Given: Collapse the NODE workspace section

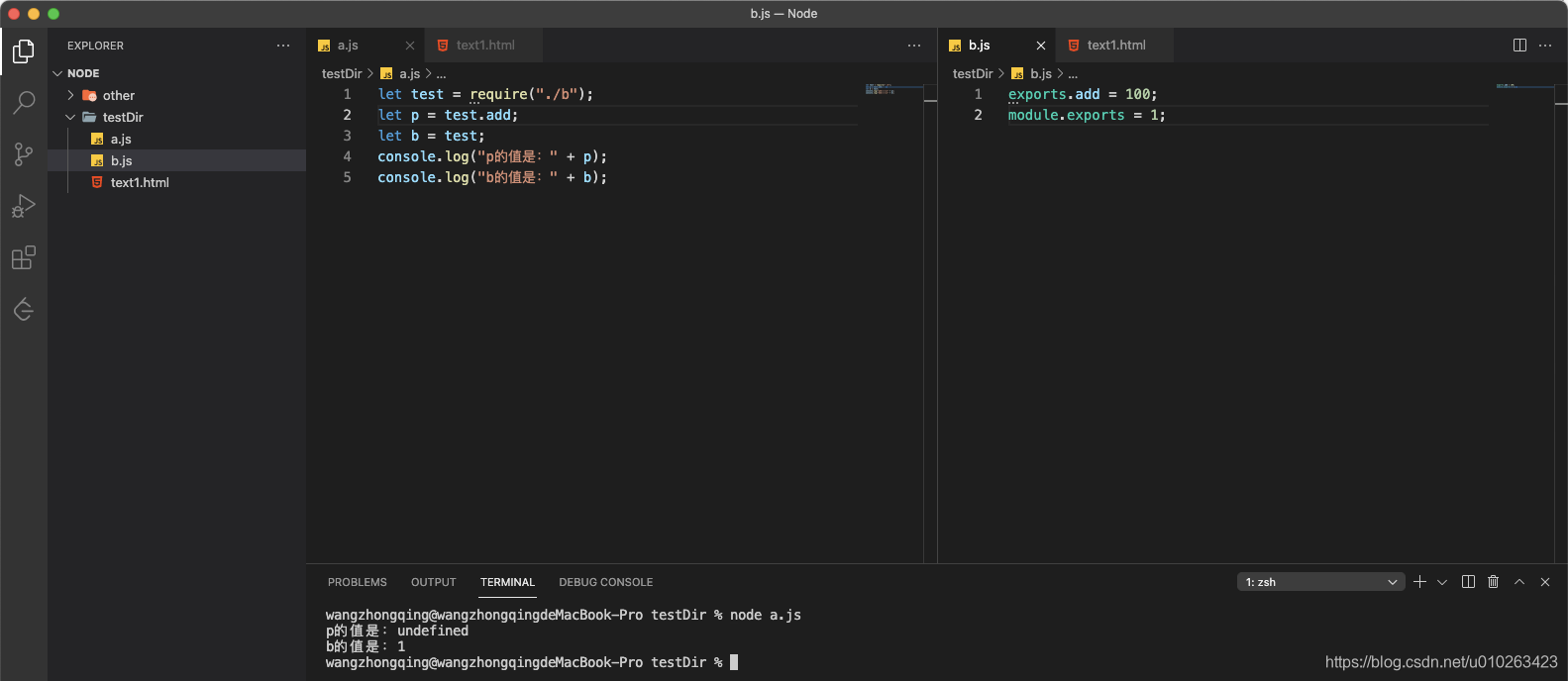Looking at the screenshot, I should coord(176,73).
